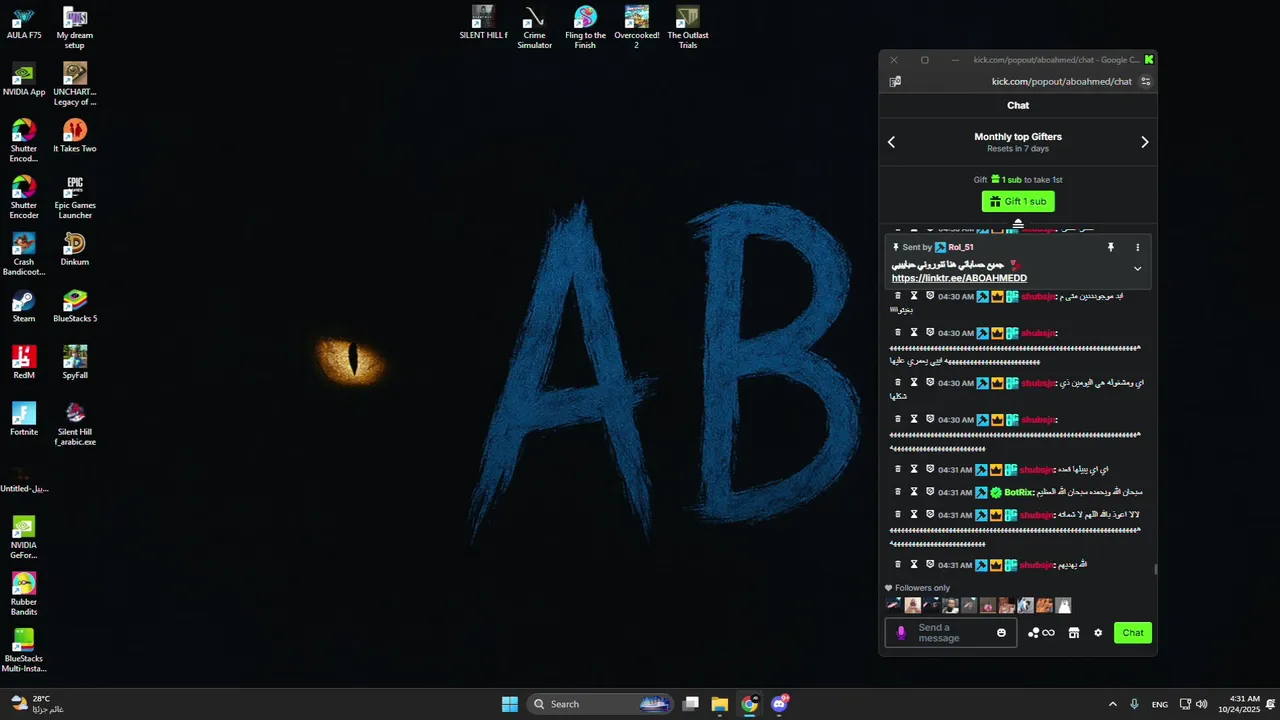Open pinned message three-dot menu
This screenshot has height=720, width=1280.
pyautogui.click(x=1137, y=247)
